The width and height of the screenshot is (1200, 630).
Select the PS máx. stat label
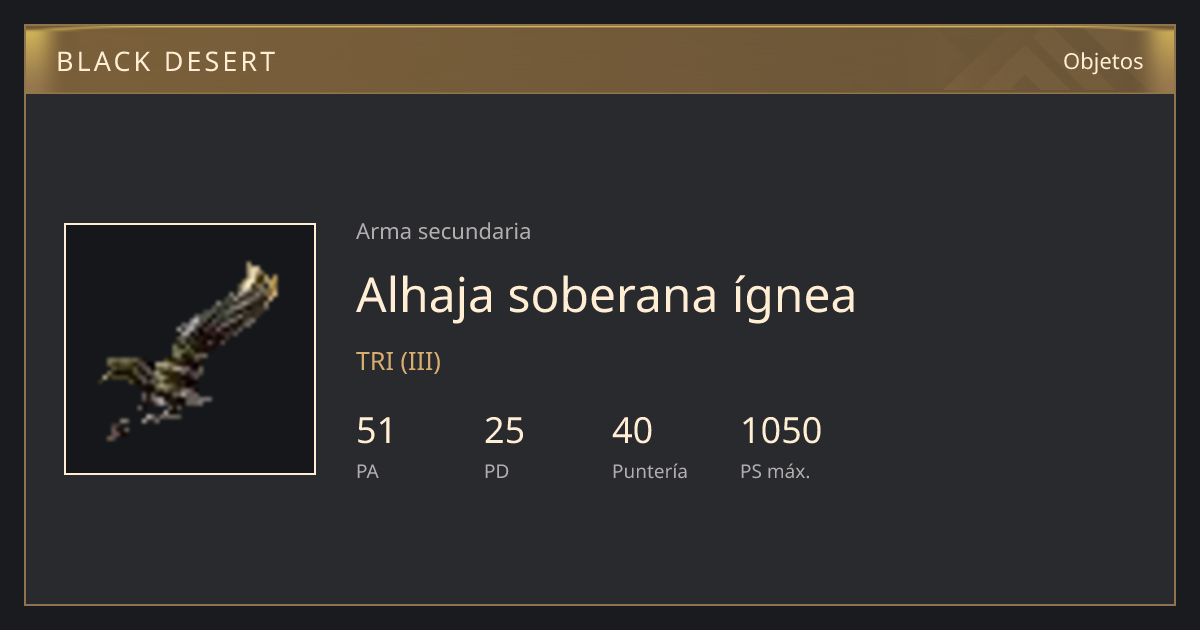click(775, 471)
